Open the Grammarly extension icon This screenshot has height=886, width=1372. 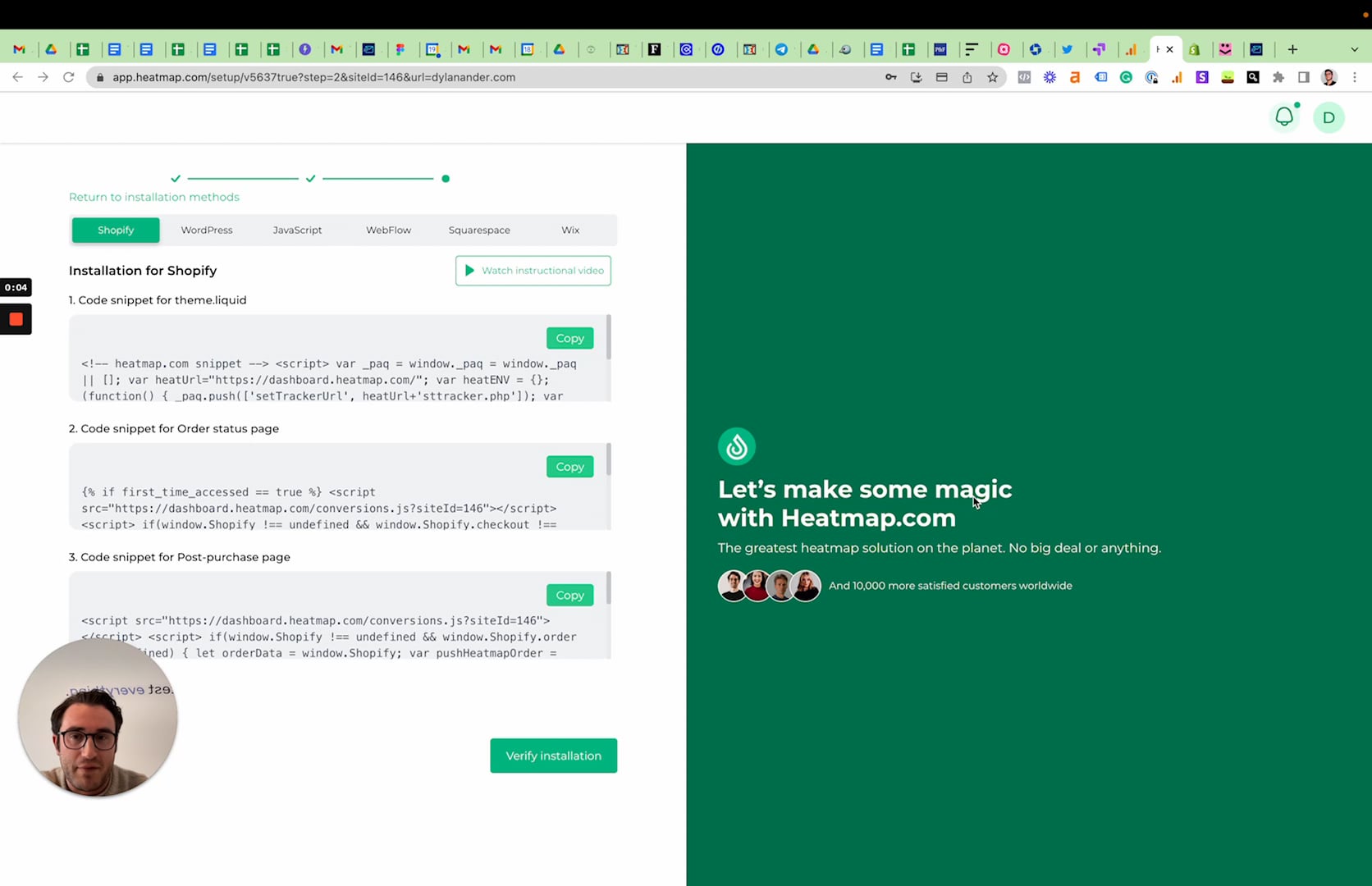(x=1126, y=77)
